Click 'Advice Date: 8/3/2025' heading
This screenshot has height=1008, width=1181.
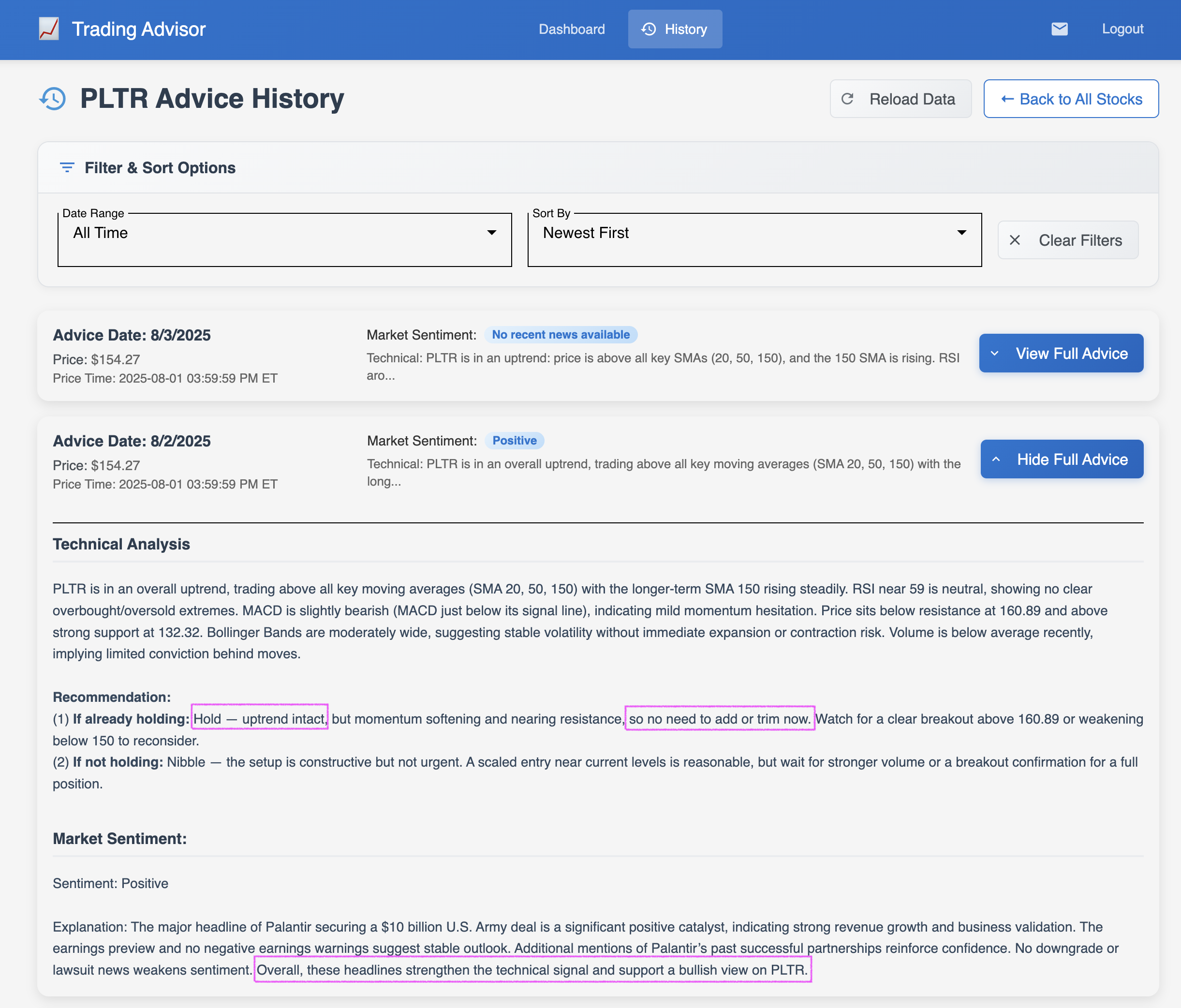click(132, 335)
